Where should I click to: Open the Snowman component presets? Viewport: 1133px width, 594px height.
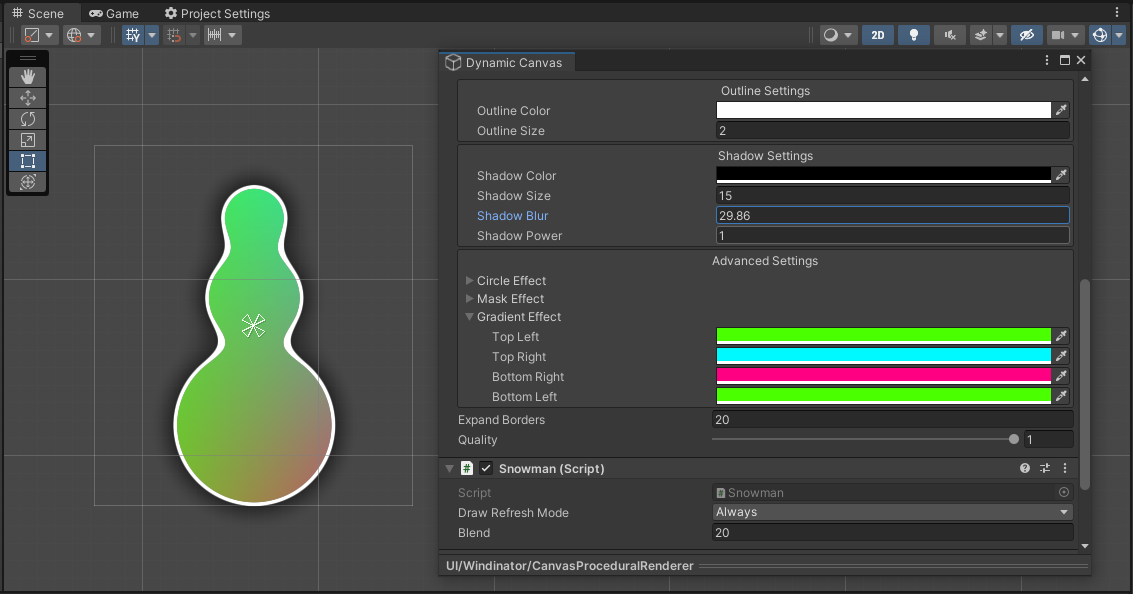point(1045,468)
